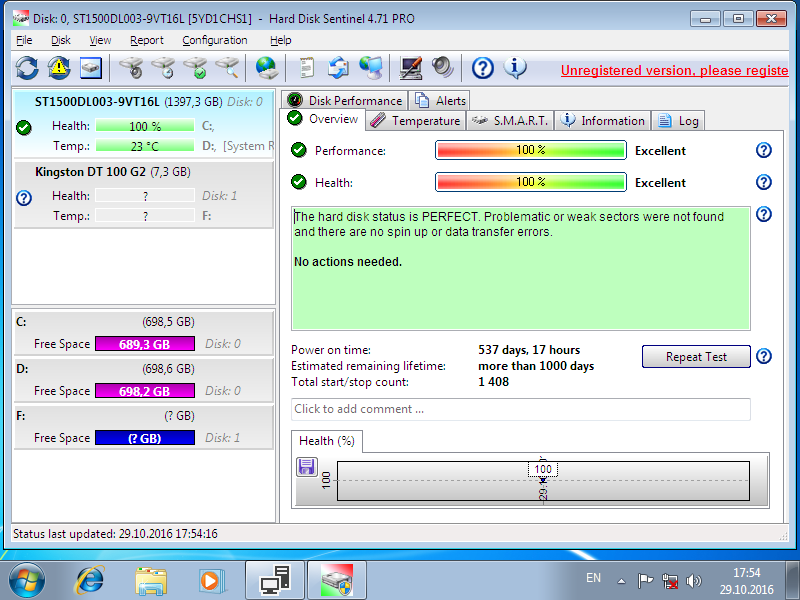Click the '537 days, 17 hours' power on value
Image resolution: width=800 pixels, height=600 pixels.
click(529, 350)
